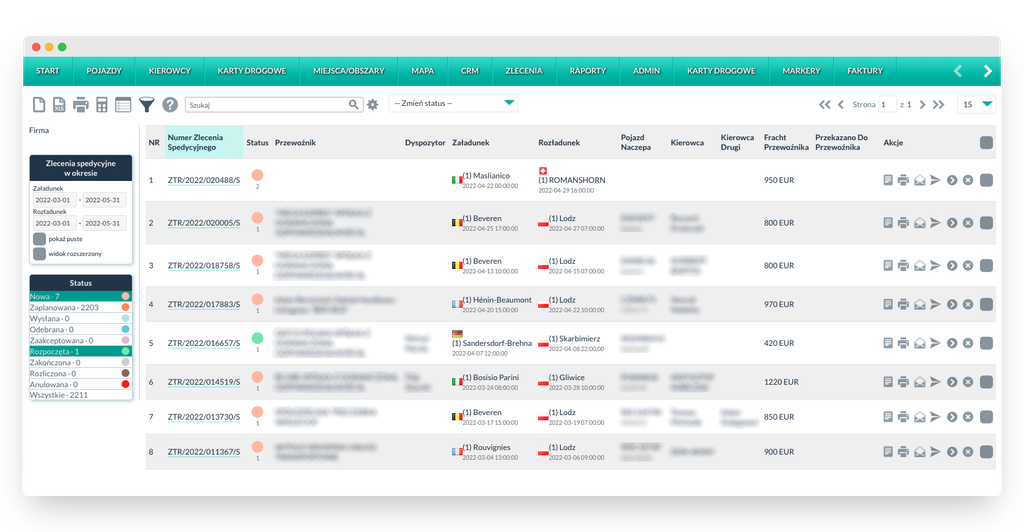Open the 'Zmień status' dropdown

pyautogui.click(x=453, y=103)
